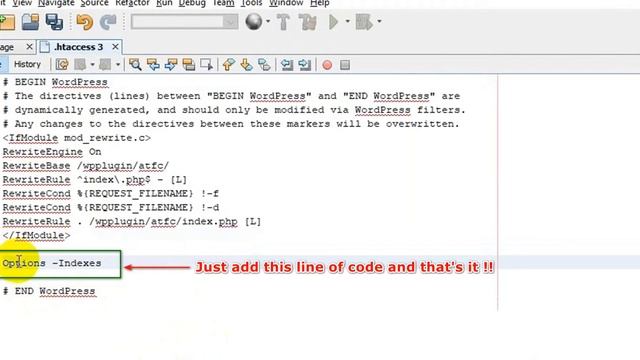Close the partially visible left editor tab
This screenshot has width=640, height=360.
29,47
